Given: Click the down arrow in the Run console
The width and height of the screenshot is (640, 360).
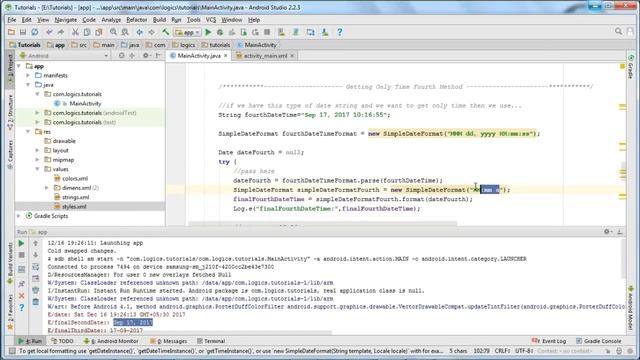Looking at the screenshot, I should click(x=36, y=255).
